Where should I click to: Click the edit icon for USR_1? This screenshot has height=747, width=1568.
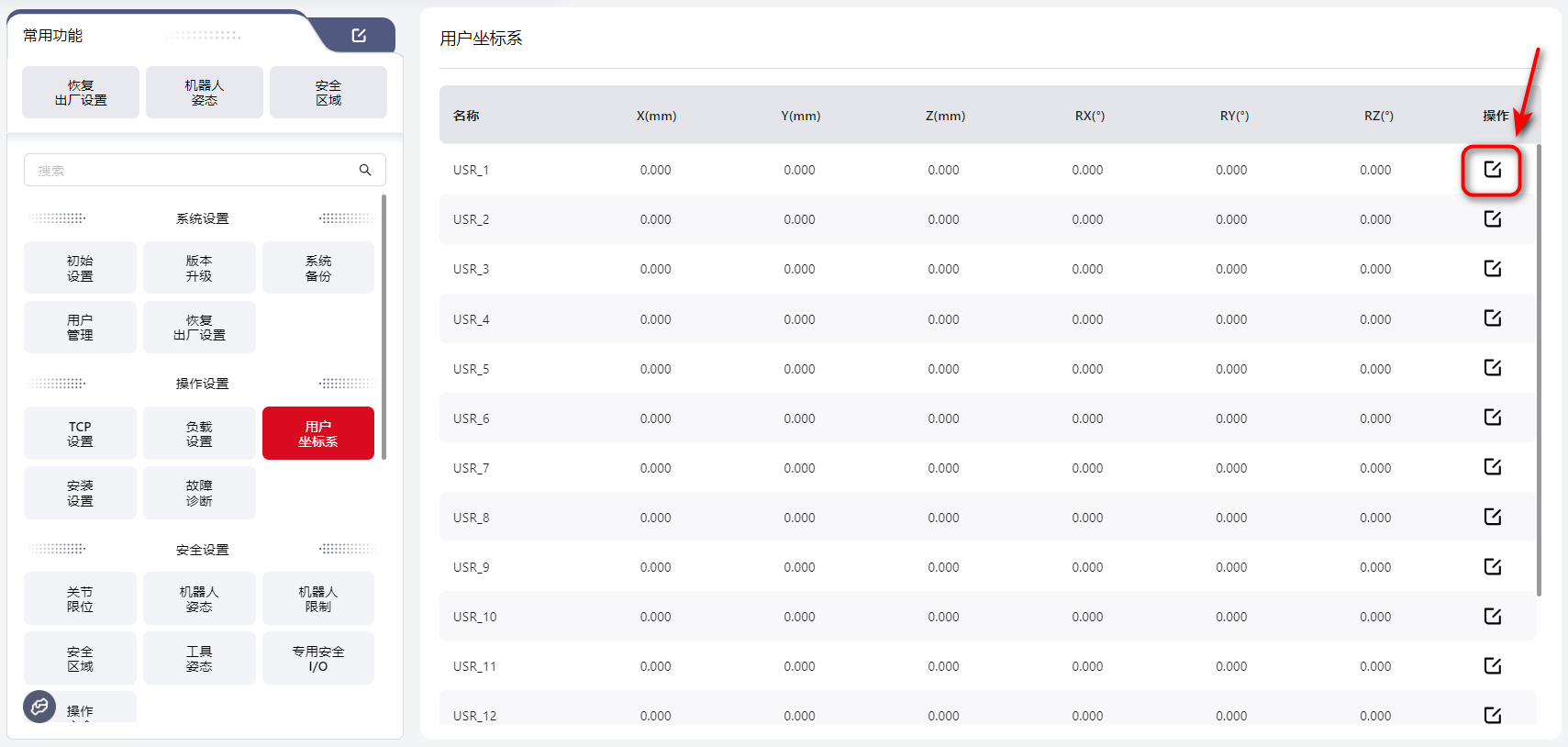[x=1492, y=170]
